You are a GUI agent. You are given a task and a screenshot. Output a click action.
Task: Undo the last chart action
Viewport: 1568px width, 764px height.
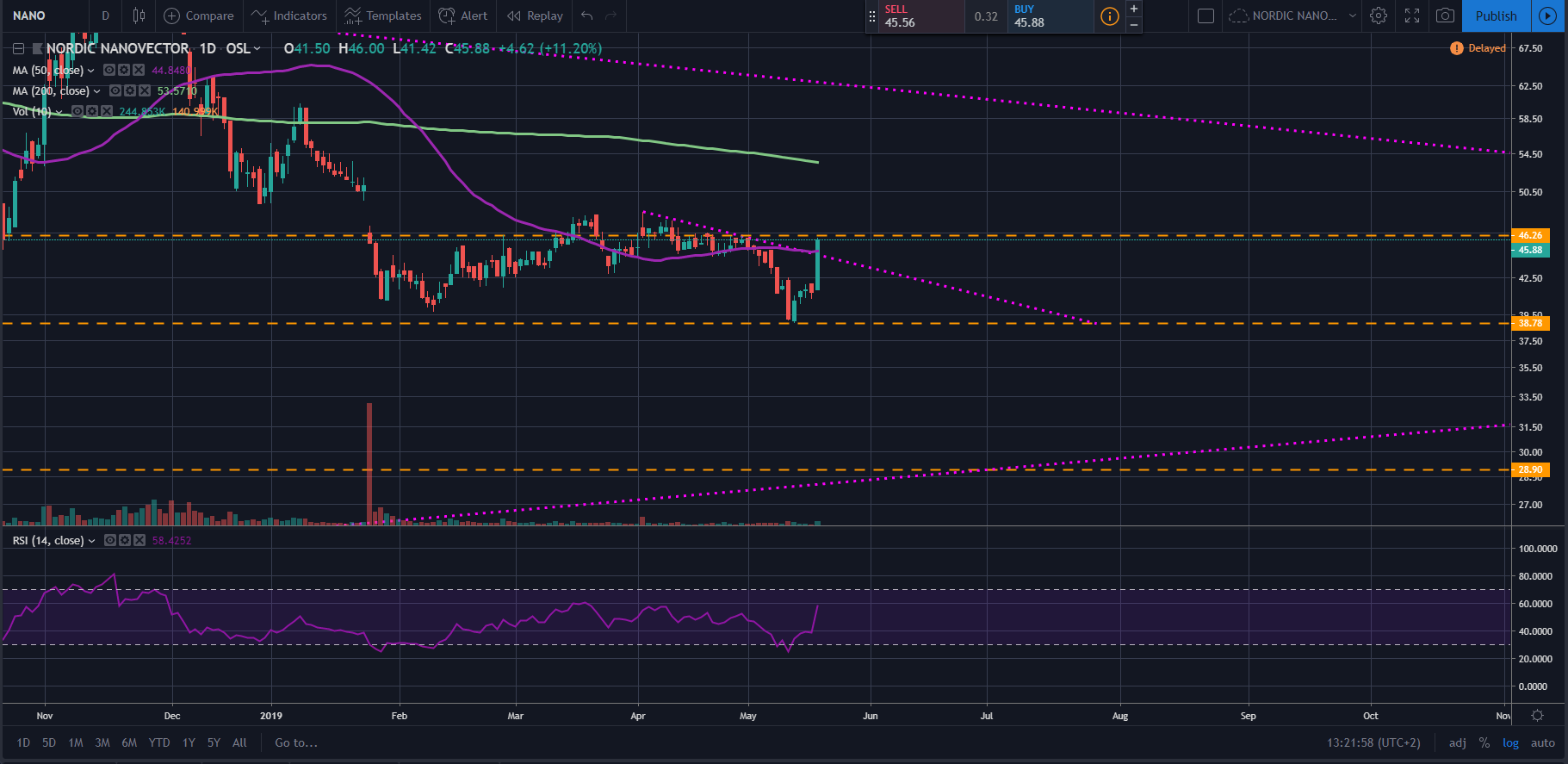point(587,16)
